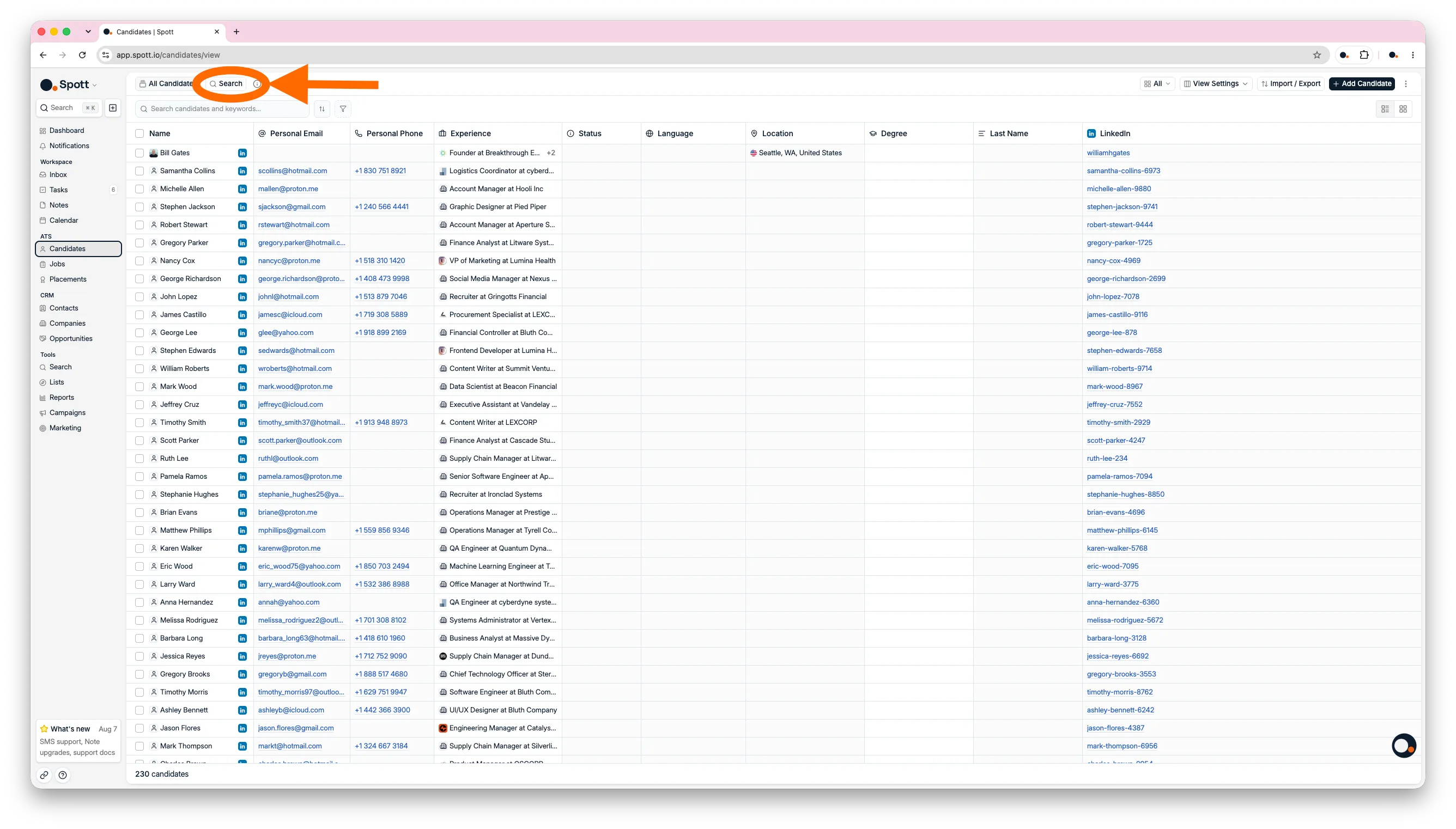Open the Dashboard from the sidebar
This screenshot has height=829, width=1456.
66,130
